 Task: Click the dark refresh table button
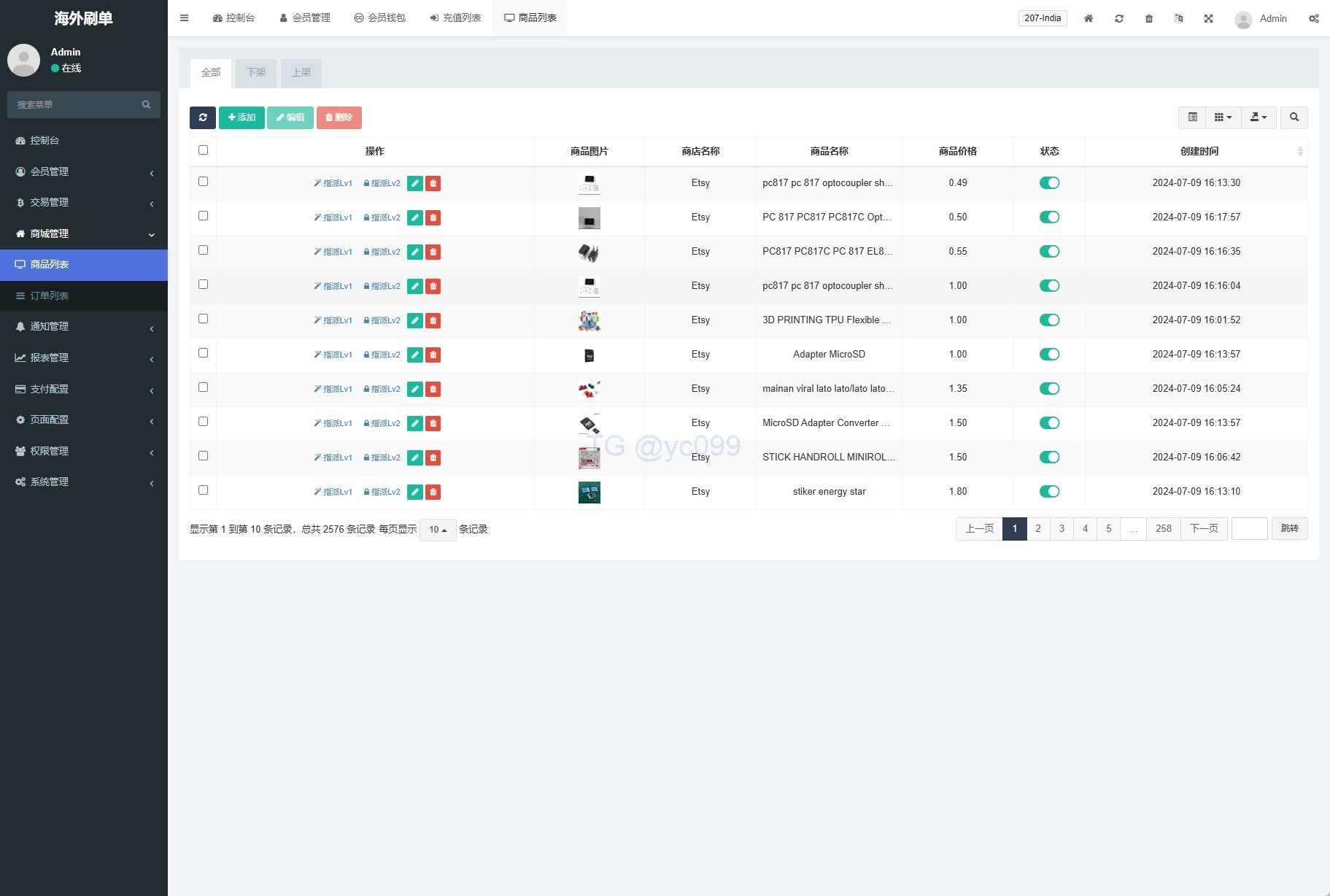[x=203, y=117]
